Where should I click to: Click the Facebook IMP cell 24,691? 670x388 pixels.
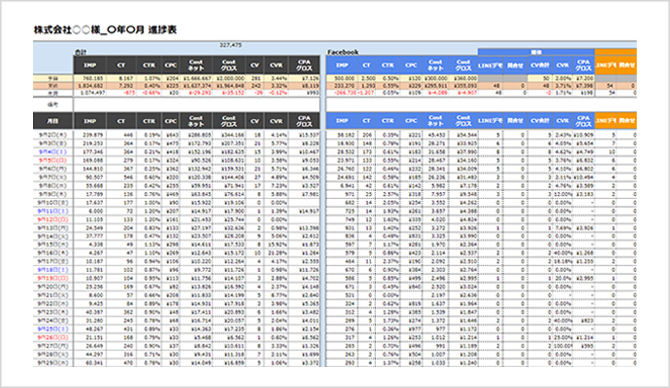(x=342, y=177)
